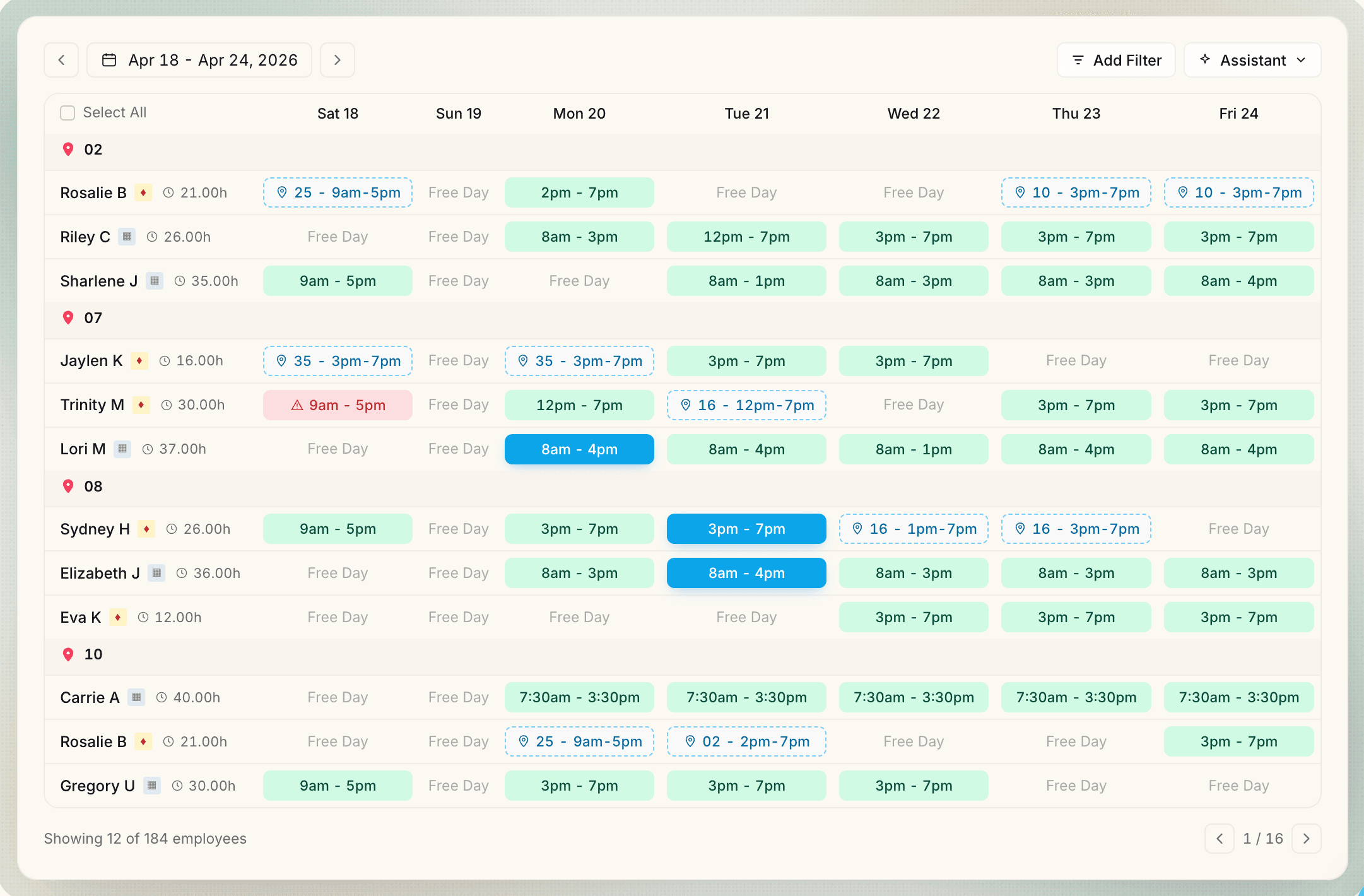Click Gregory U's Saturday 9am - 5pm shift

tap(338, 786)
